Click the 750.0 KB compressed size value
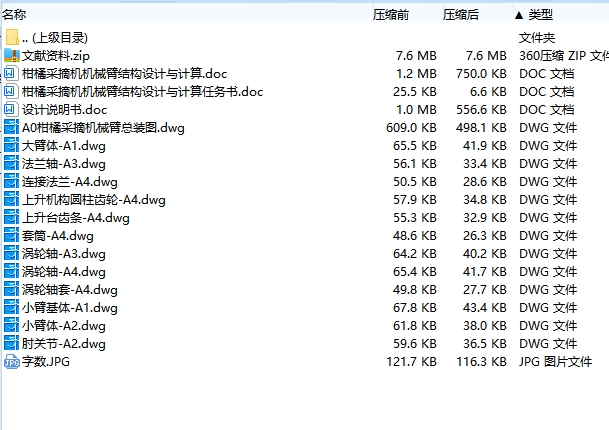609x430 pixels. pyautogui.click(x=481, y=73)
